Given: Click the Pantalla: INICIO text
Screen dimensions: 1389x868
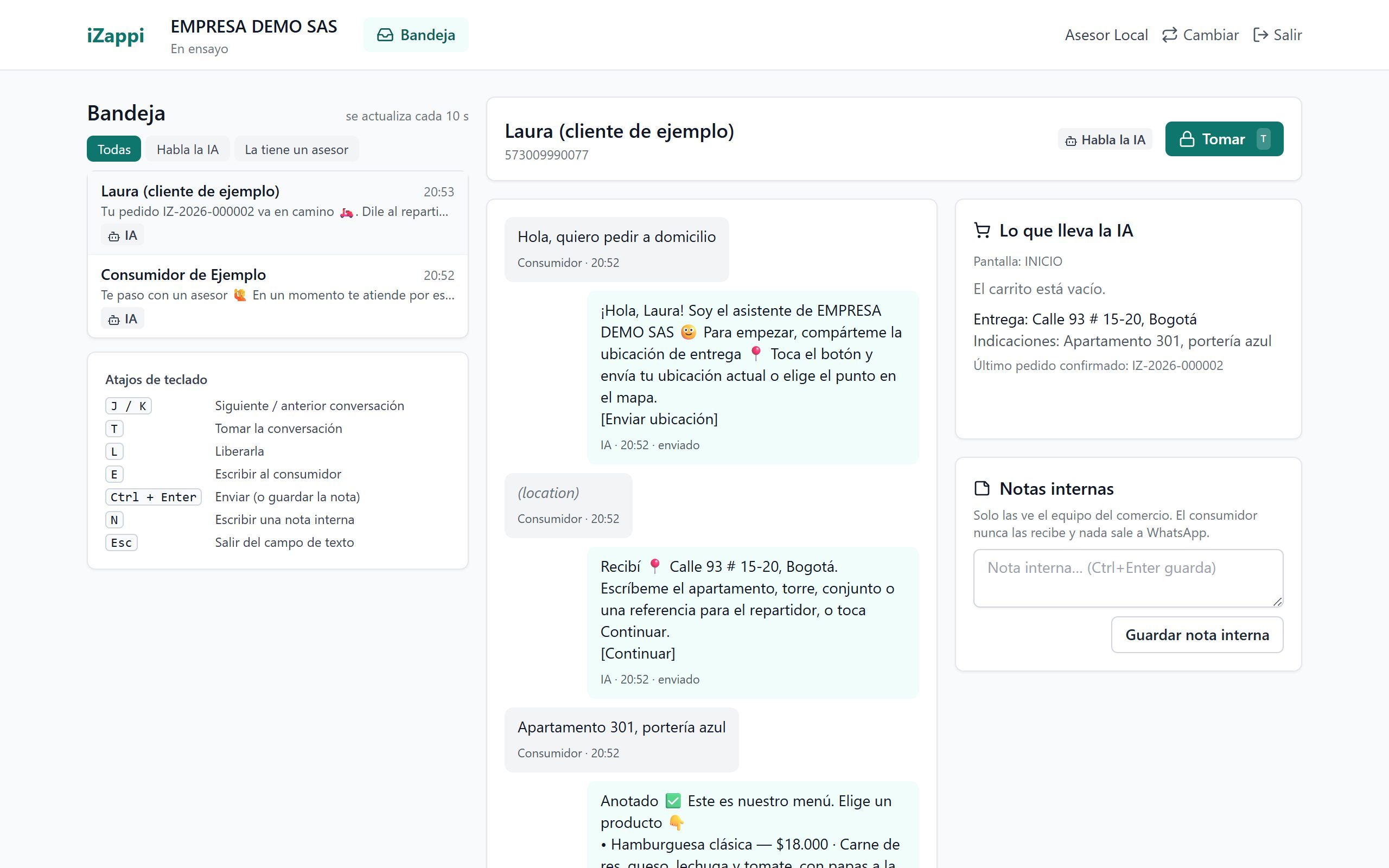Looking at the screenshot, I should (x=1018, y=262).
